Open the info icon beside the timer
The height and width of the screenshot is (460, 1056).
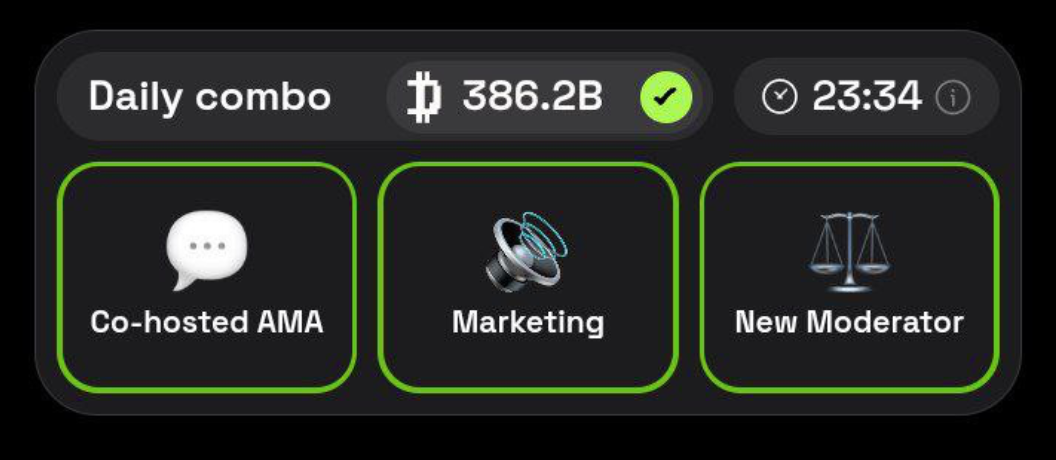coord(953,98)
